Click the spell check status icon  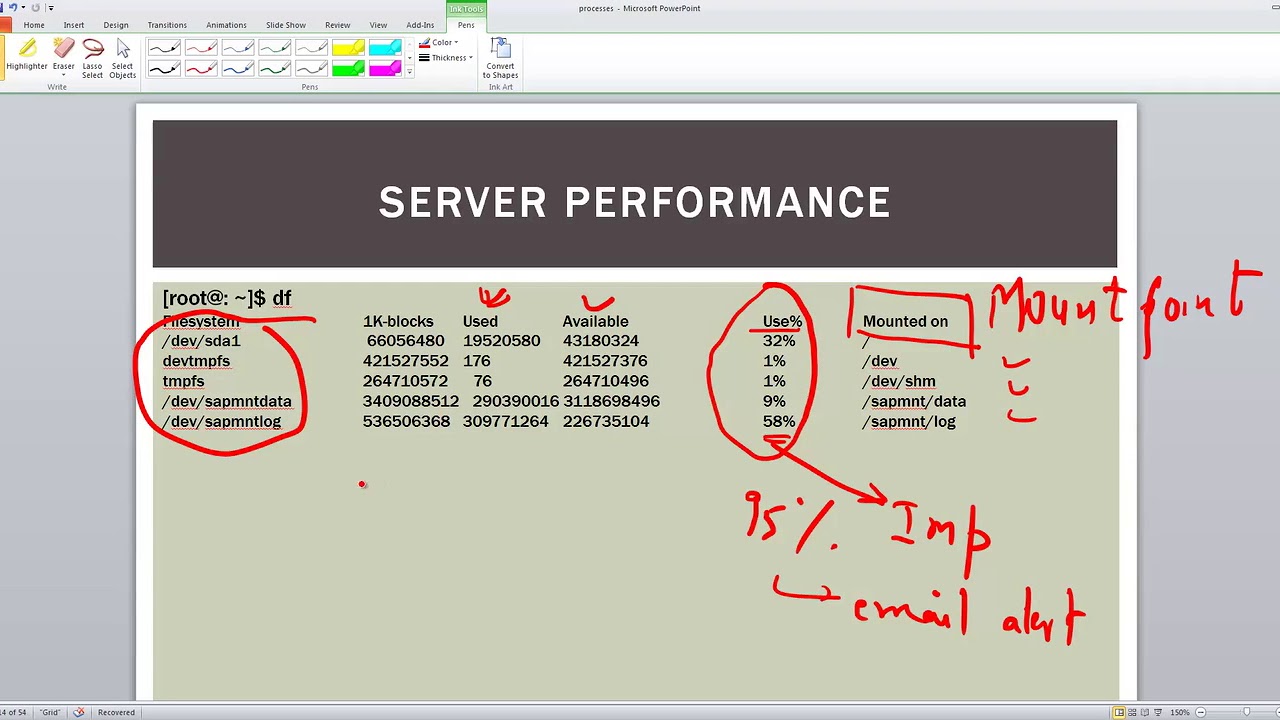79,712
